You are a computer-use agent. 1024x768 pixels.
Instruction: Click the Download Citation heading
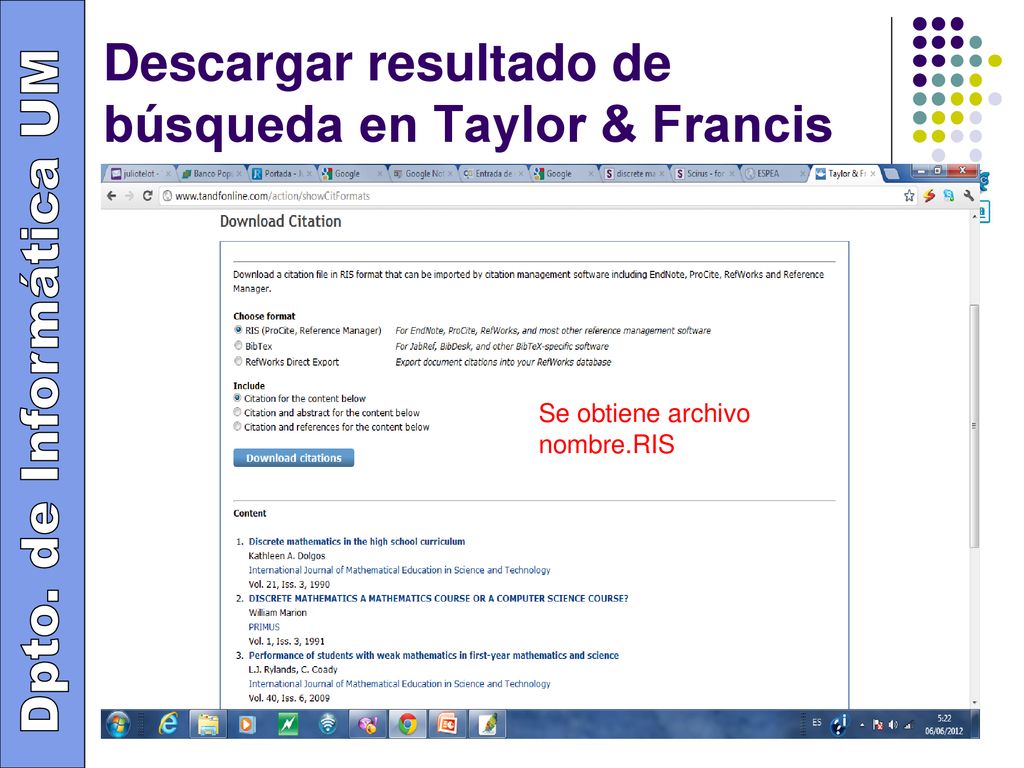pos(281,221)
